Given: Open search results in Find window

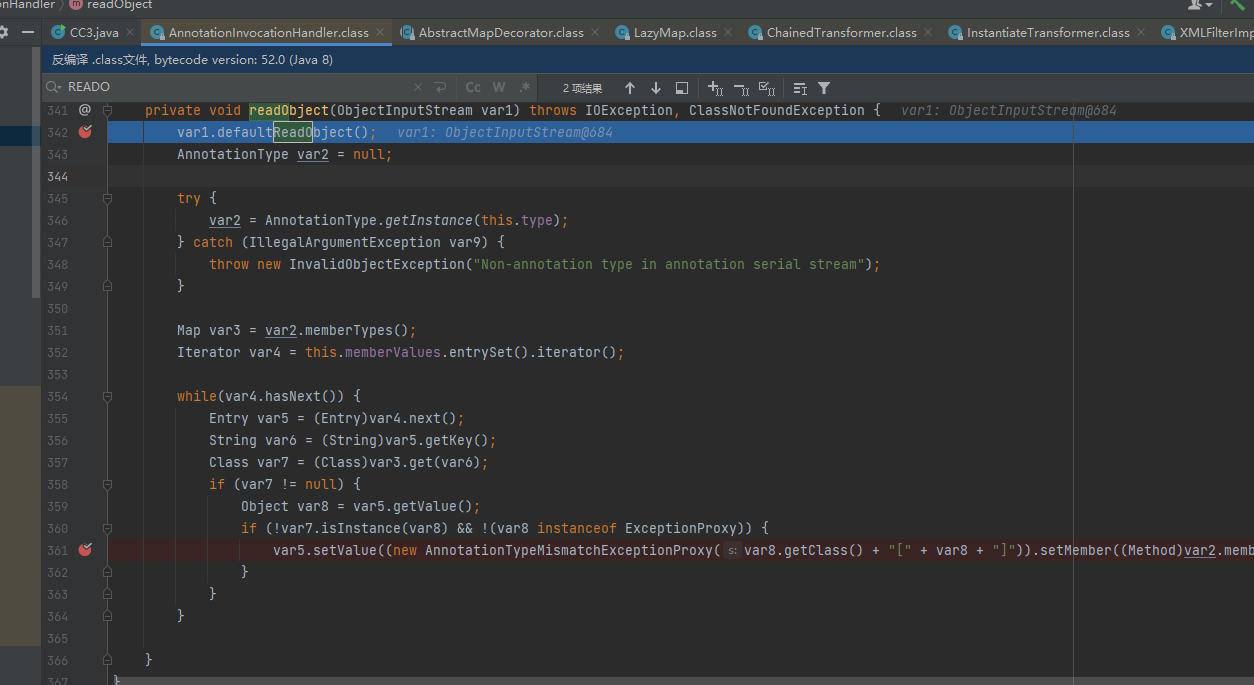Looking at the screenshot, I should point(682,88).
